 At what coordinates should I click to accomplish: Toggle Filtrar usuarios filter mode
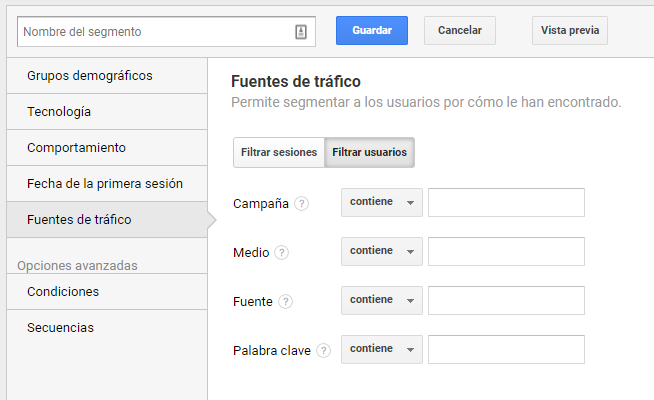tap(370, 152)
